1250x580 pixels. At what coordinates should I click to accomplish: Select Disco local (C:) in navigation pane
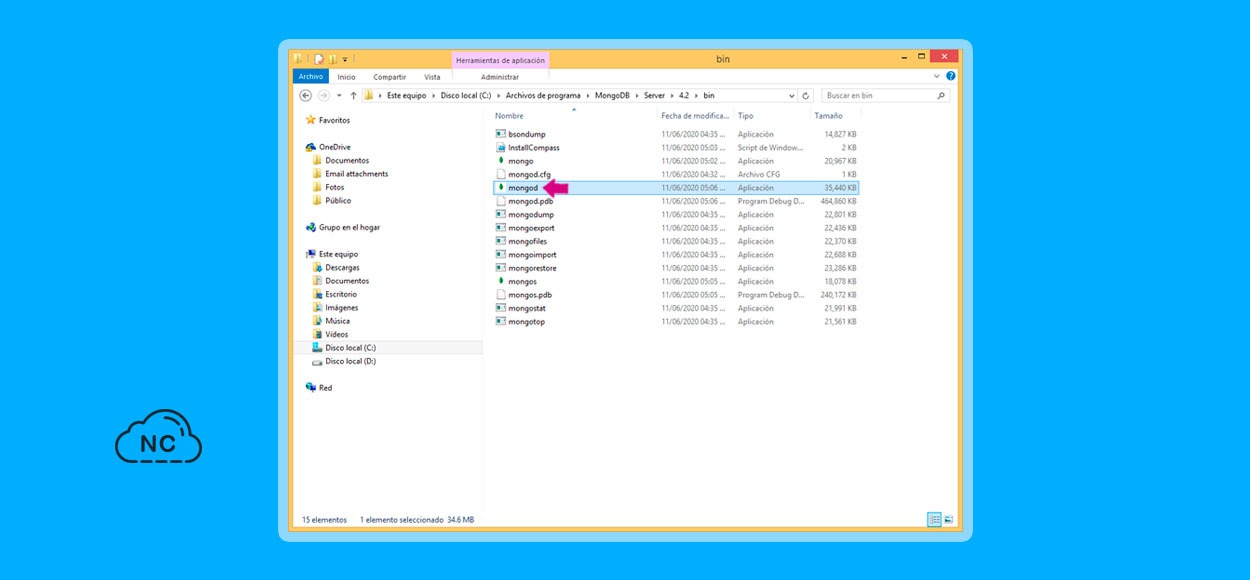pos(350,348)
